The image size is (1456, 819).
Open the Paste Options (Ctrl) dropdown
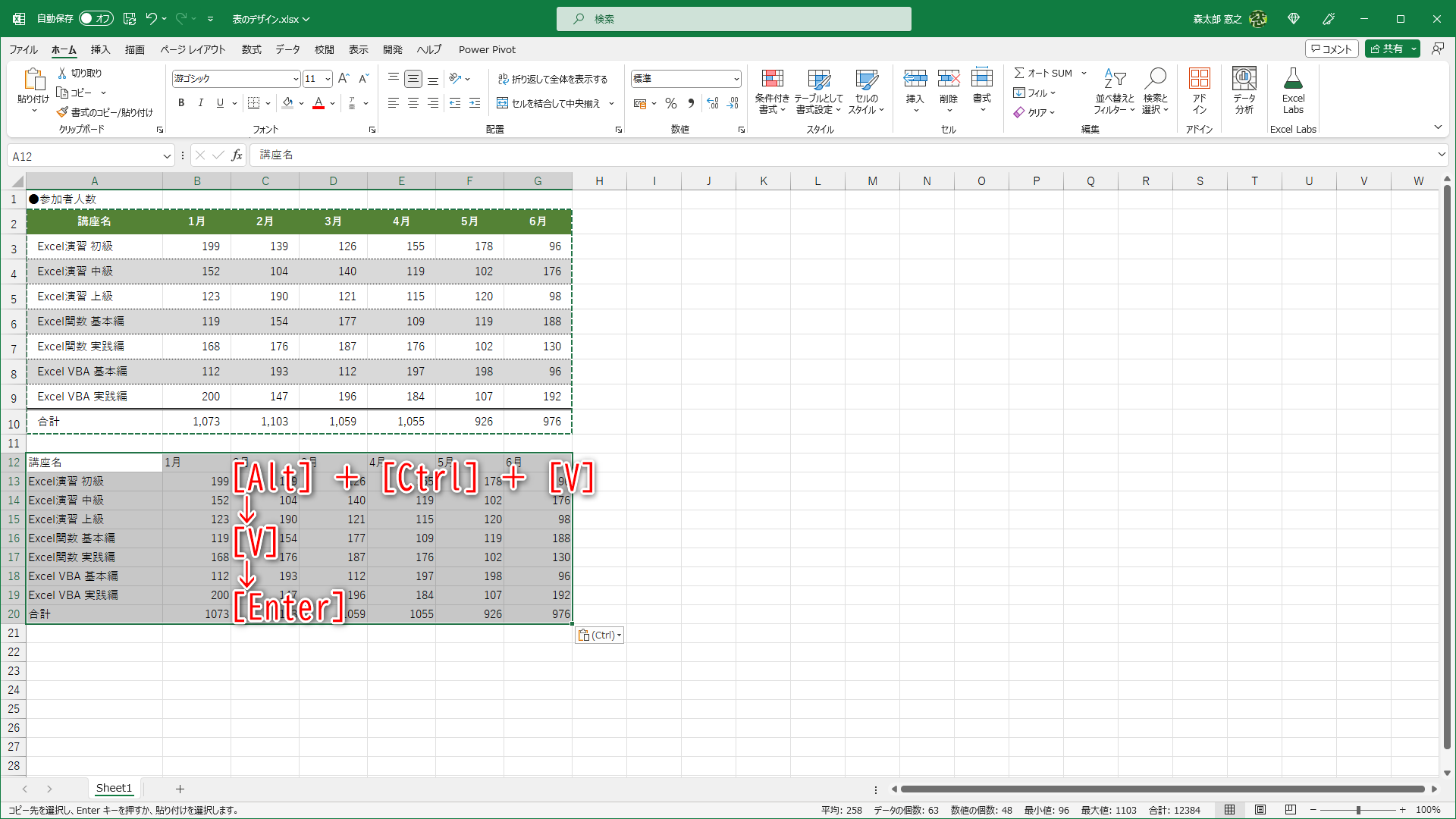tap(599, 635)
